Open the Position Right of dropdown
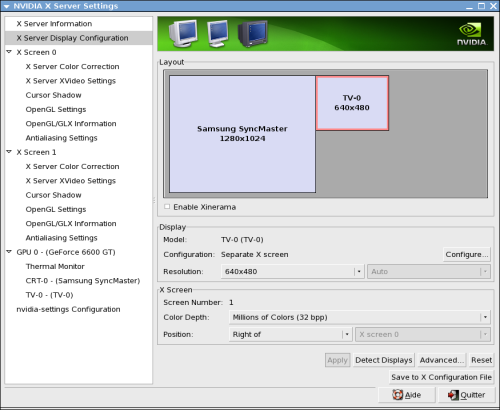Screen dimensions: 500x410 (x=290, y=334)
